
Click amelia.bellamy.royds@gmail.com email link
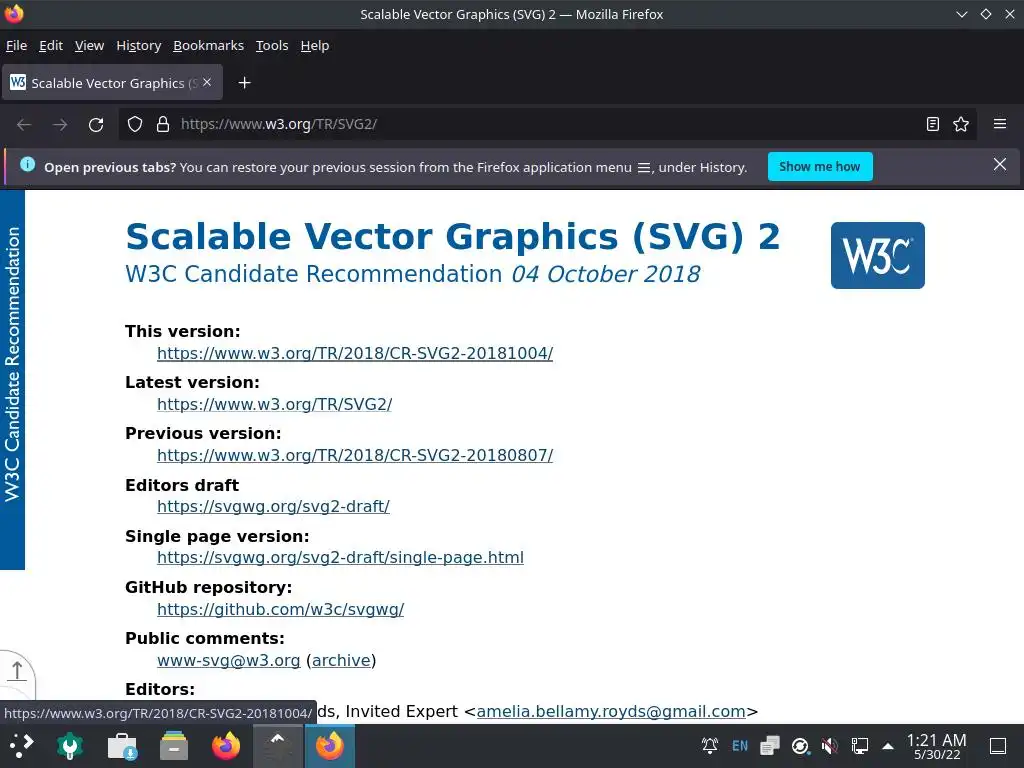point(611,711)
